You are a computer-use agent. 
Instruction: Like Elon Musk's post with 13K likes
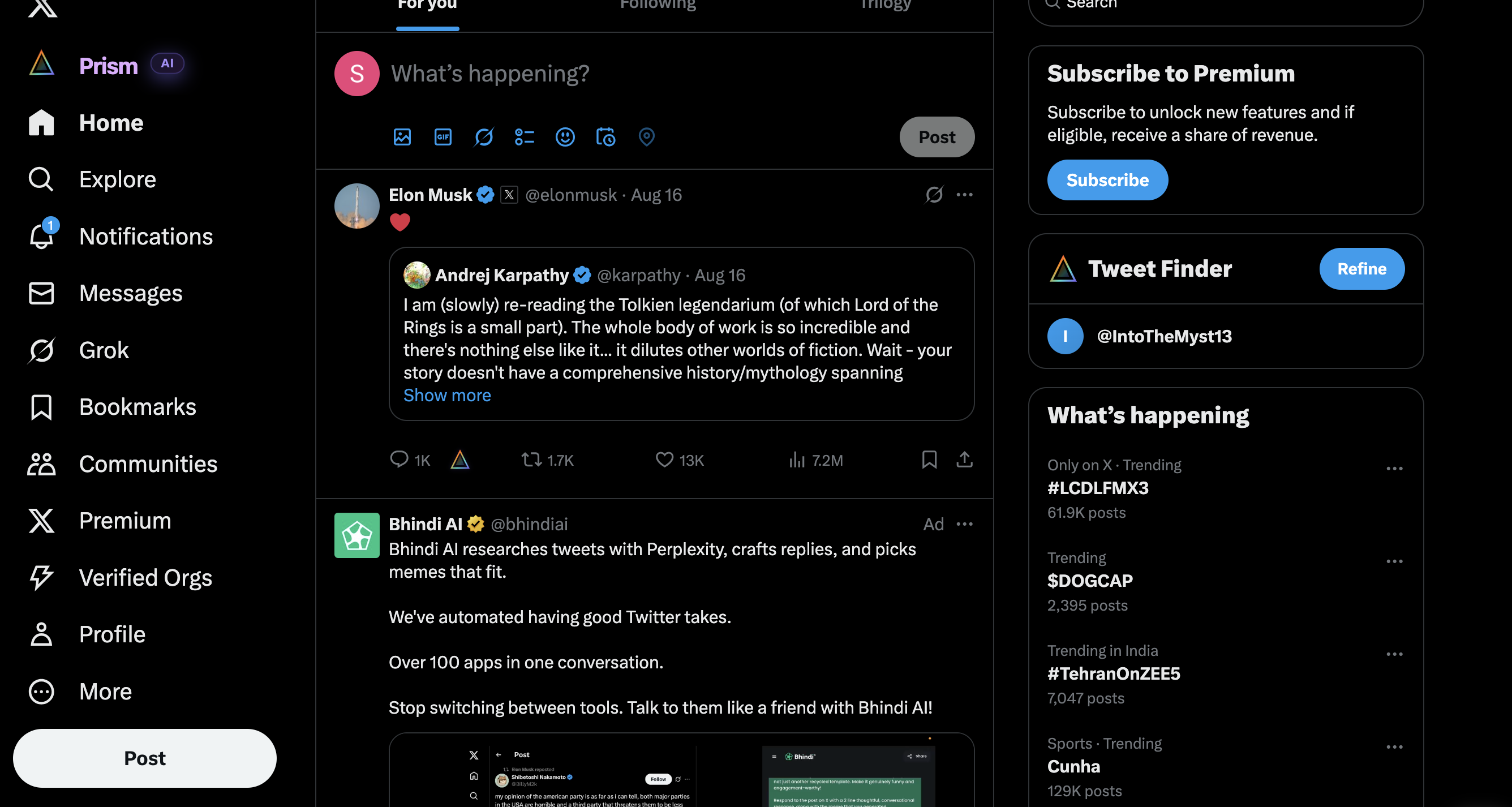(x=679, y=460)
